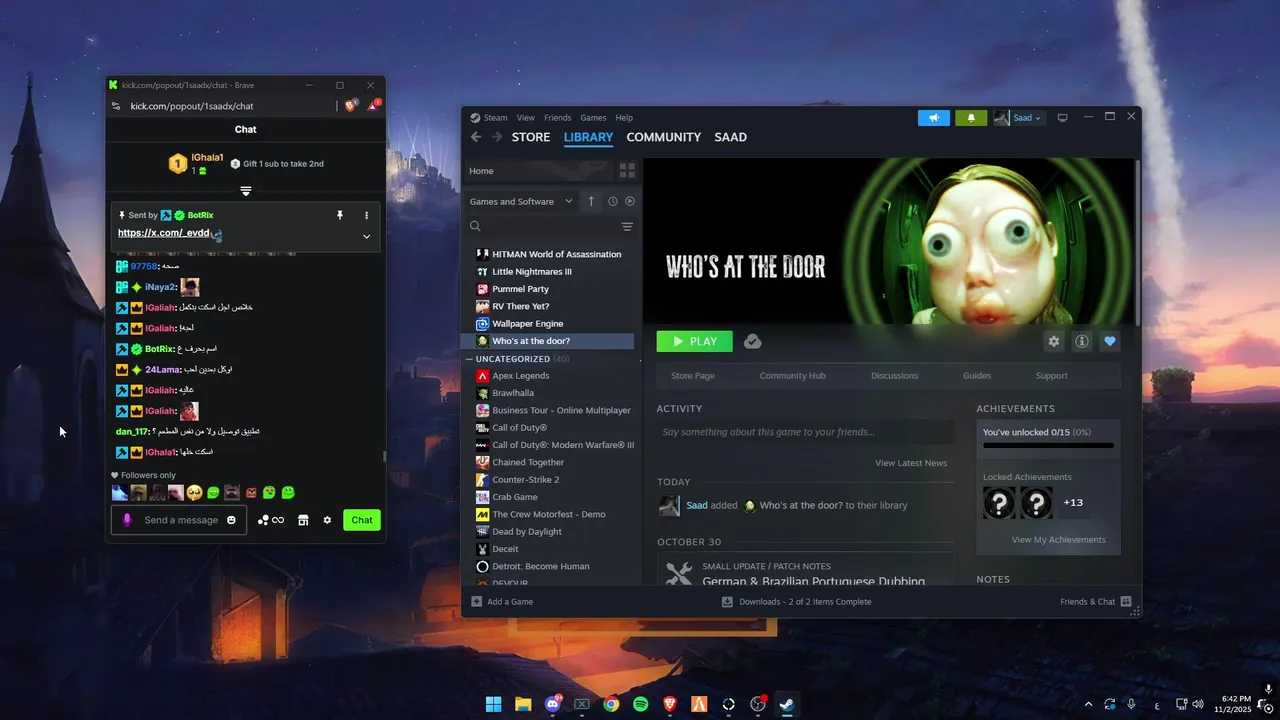Open emote picker in Kick chat input

point(231,520)
